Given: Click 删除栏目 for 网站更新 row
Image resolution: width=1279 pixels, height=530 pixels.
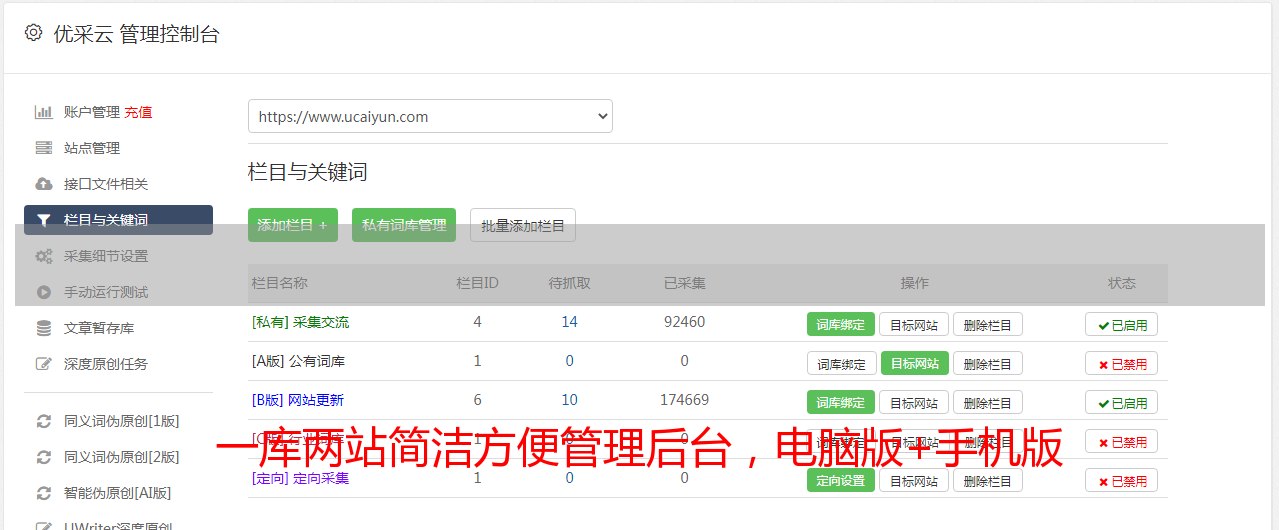Looking at the screenshot, I should pos(988,402).
